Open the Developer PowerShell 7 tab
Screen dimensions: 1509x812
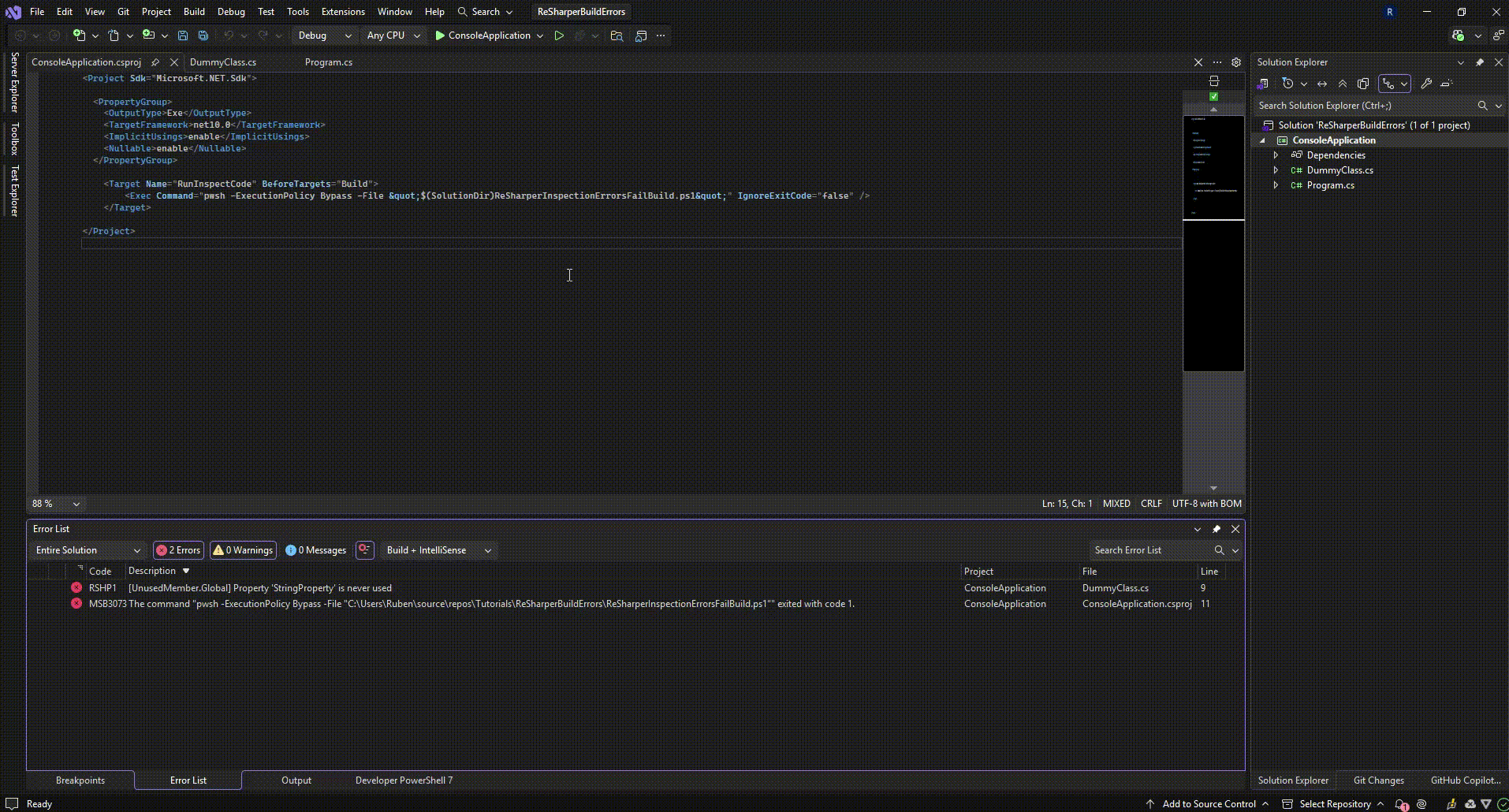pyautogui.click(x=404, y=780)
